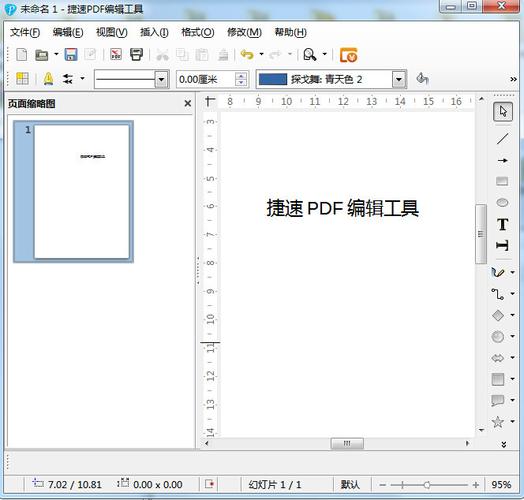Click the 95% zoom level indicator
Image resolution: width=524 pixels, height=500 pixels.
[x=501, y=485]
